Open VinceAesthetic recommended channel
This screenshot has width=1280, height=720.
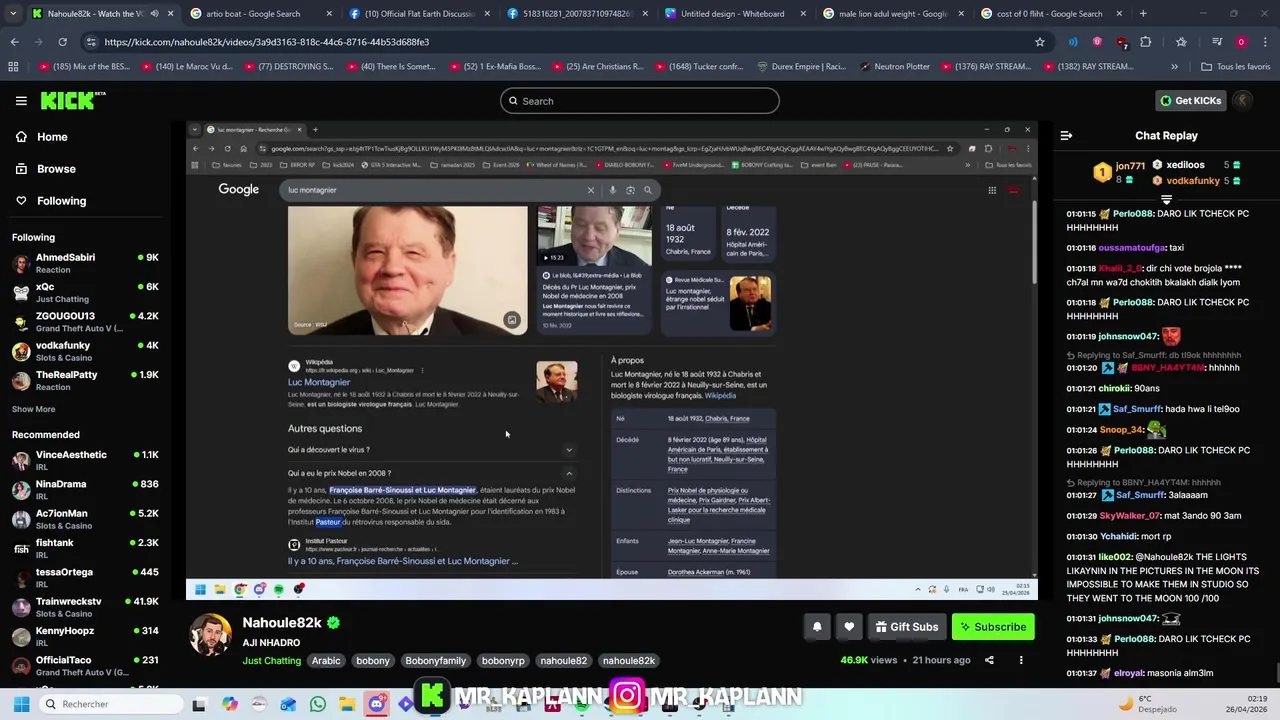click(x=85, y=461)
